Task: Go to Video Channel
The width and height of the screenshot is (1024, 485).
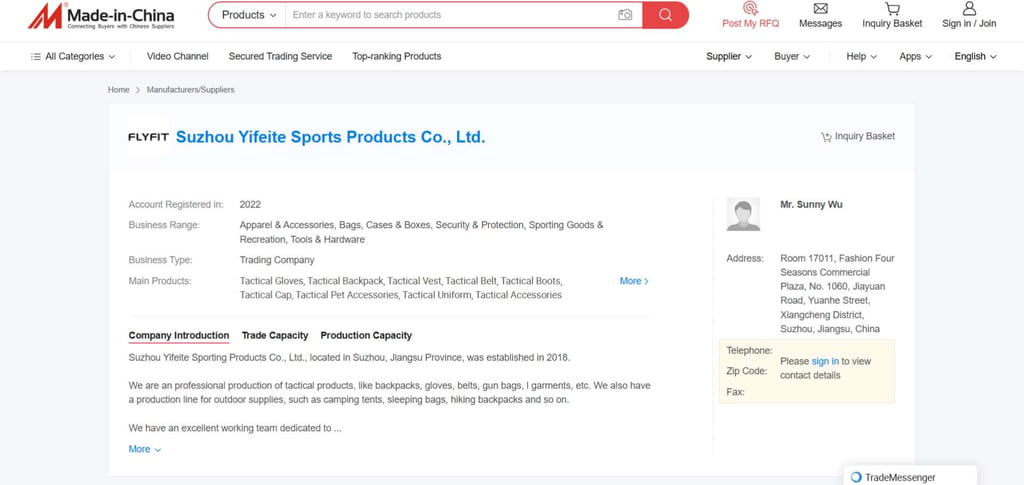Action: click(x=178, y=57)
